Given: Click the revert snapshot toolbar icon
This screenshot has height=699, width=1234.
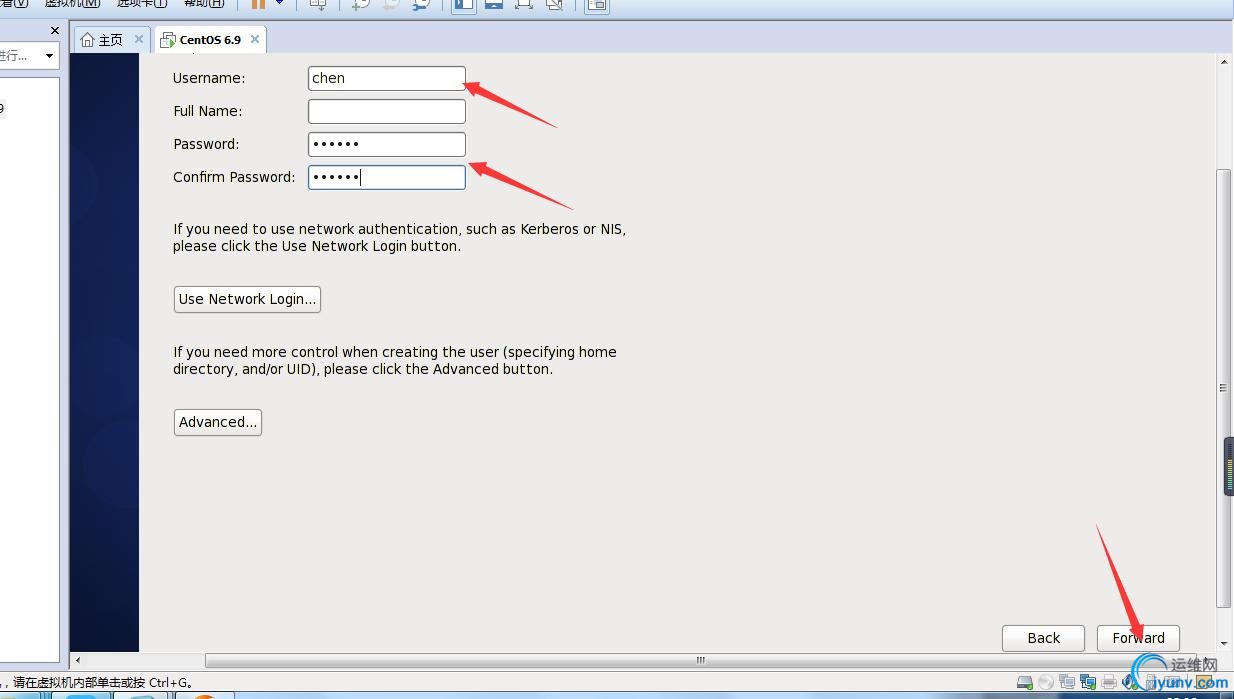Looking at the screenshot, I should click(x=392, y=5).
